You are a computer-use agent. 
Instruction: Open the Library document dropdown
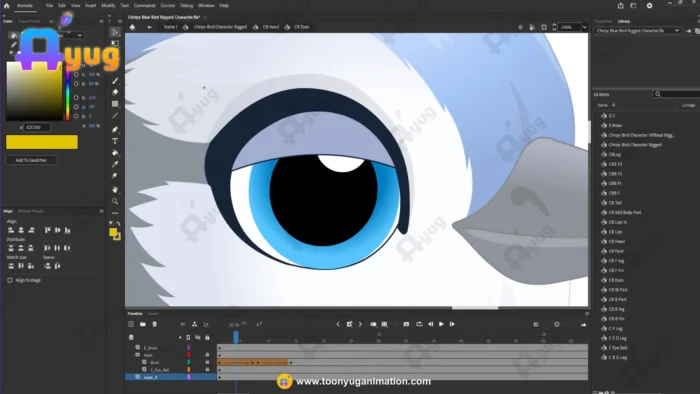pyautogui.click(x=638, y=31)
